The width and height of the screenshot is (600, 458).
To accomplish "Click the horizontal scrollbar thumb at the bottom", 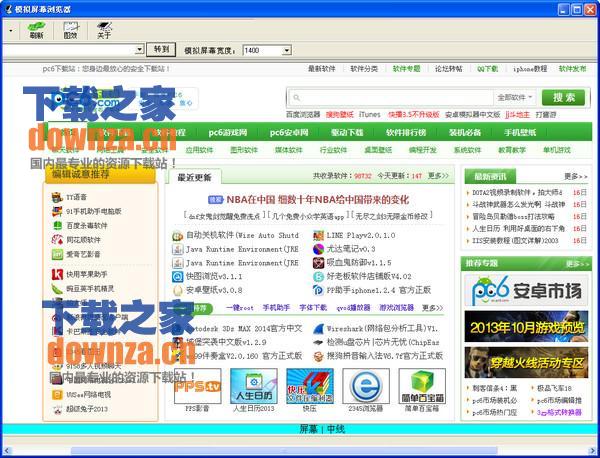I will tap(284, 451).
